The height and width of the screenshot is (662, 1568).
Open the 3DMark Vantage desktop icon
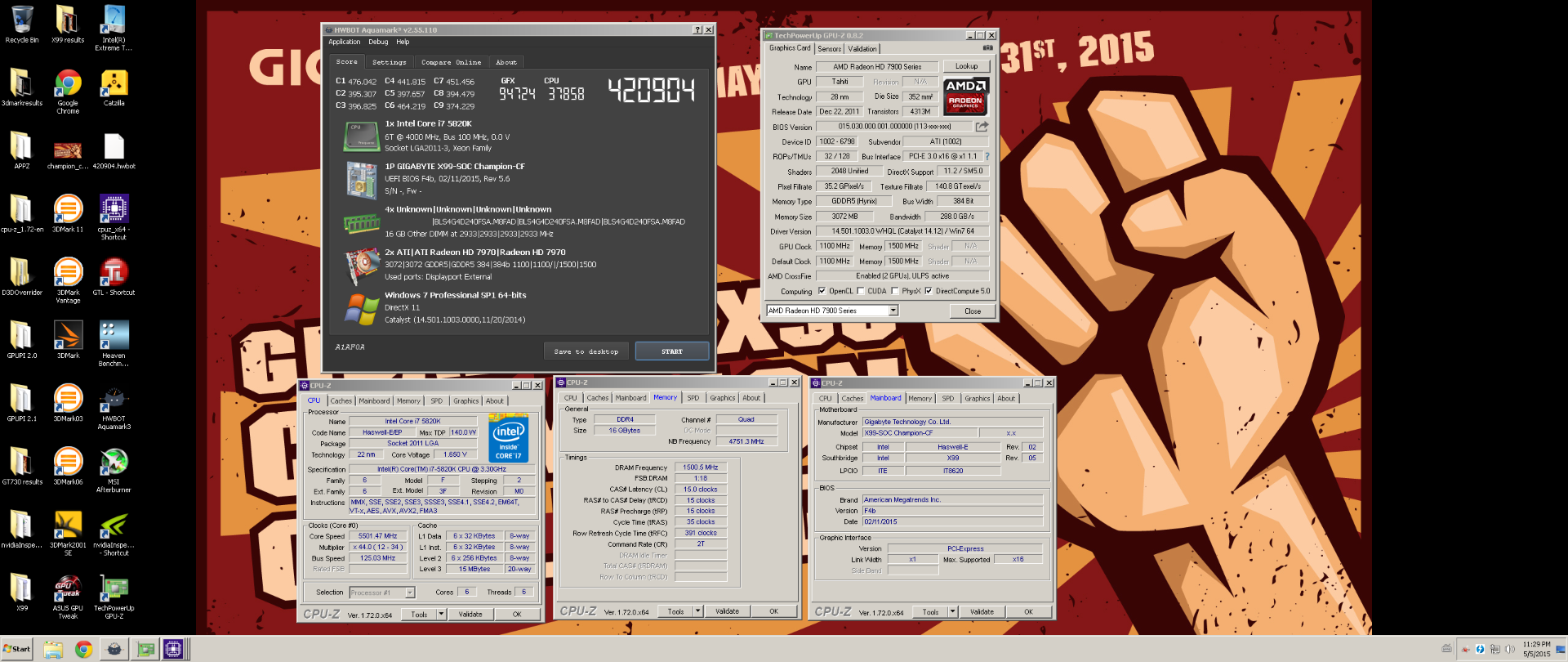pyautogui.click(x=68, y=280)
